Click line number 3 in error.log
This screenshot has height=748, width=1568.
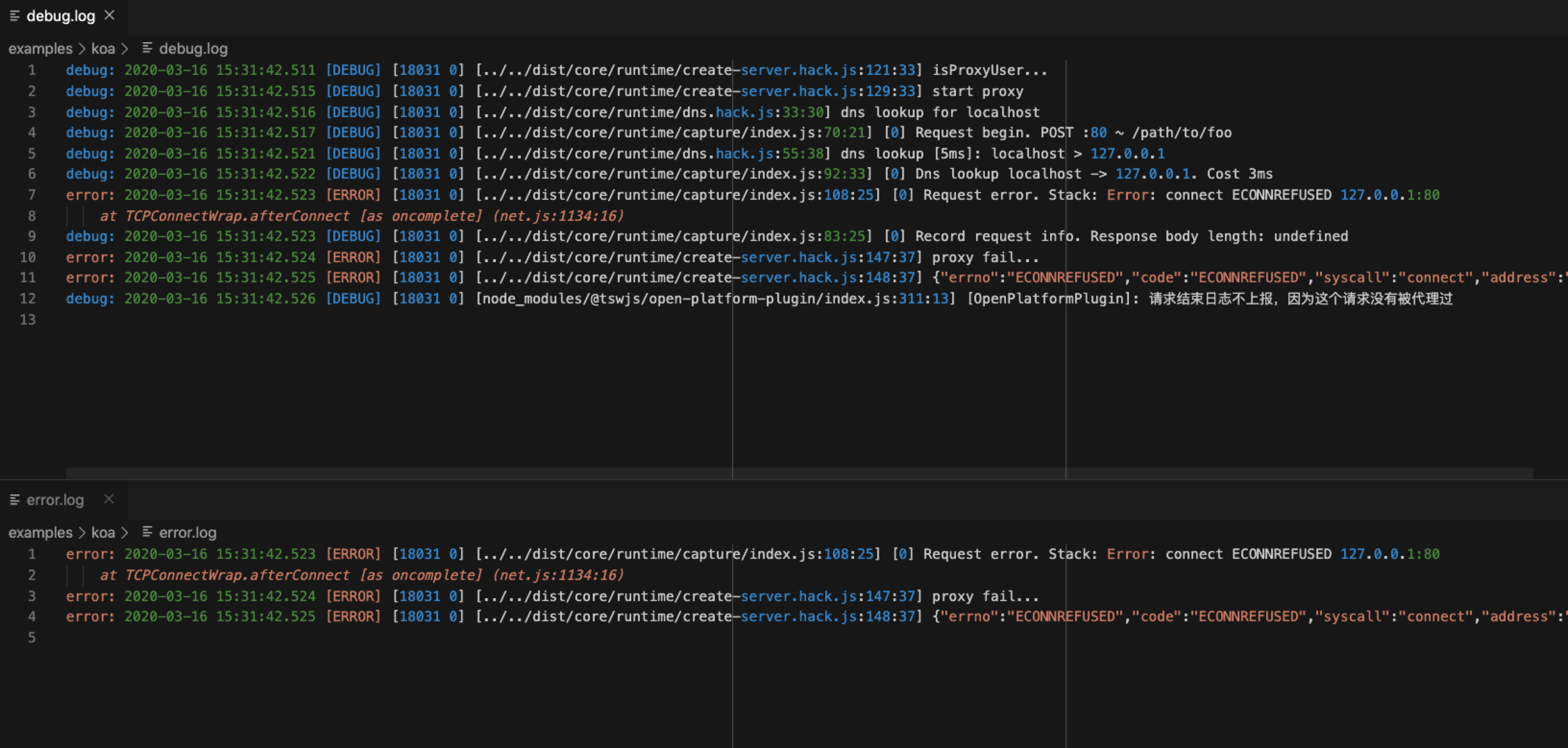[32, 596]
